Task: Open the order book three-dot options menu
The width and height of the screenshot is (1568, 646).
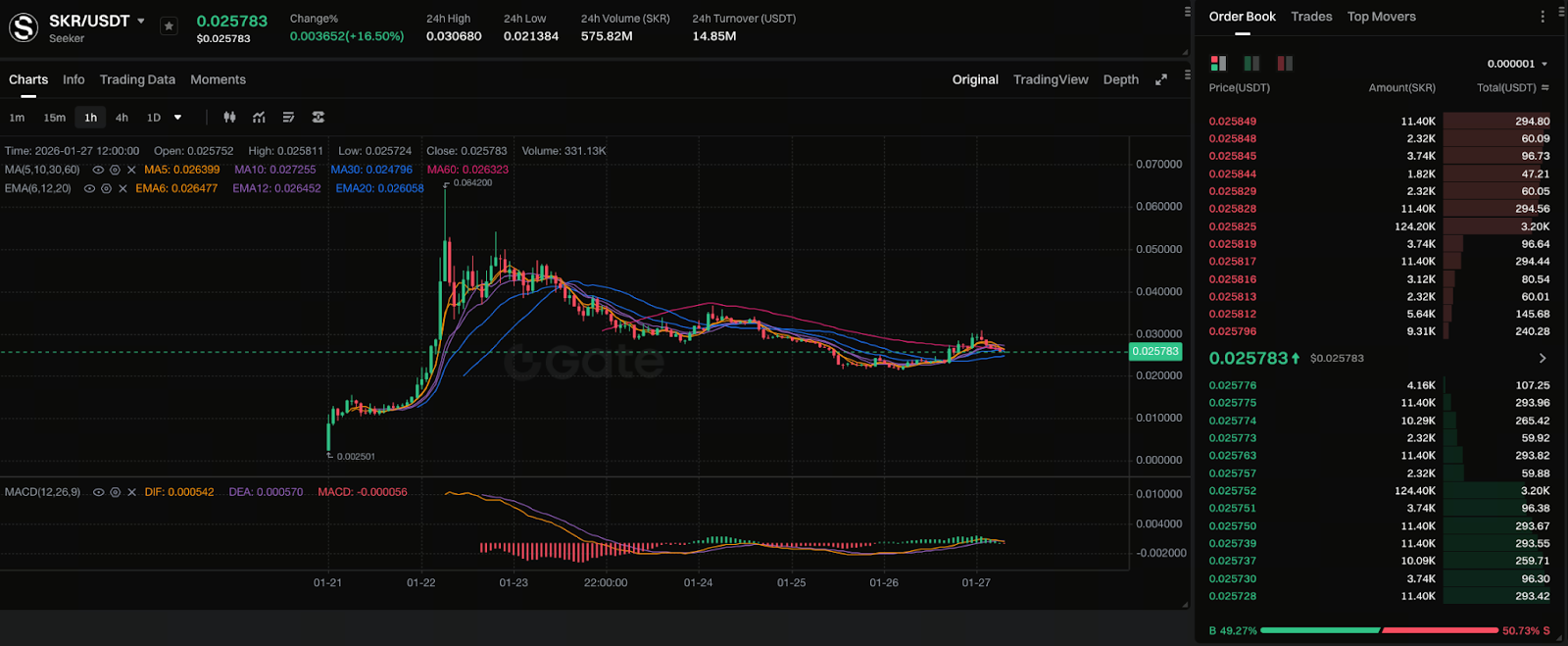Action: pyautogui.click(x=1543, y=17)
